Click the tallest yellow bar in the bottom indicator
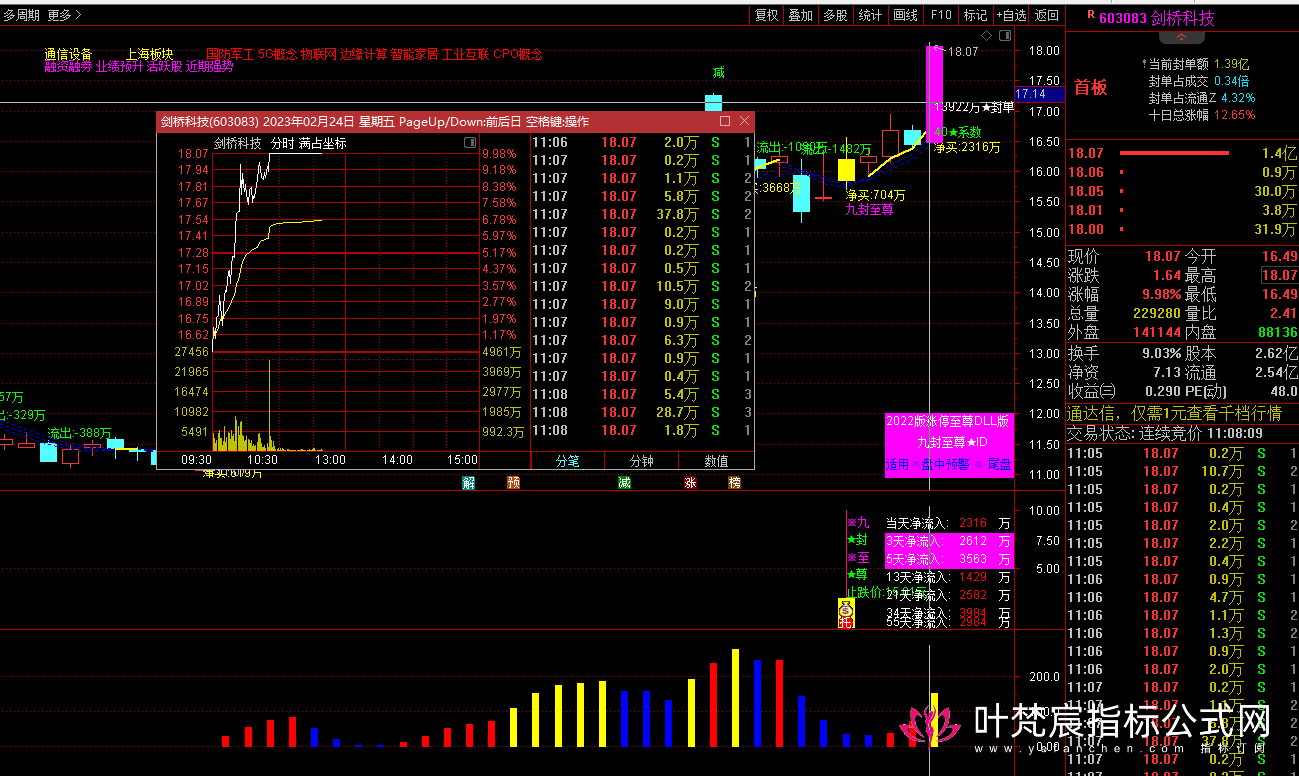This screenshot has width=1299, height=776. point(735,698)
